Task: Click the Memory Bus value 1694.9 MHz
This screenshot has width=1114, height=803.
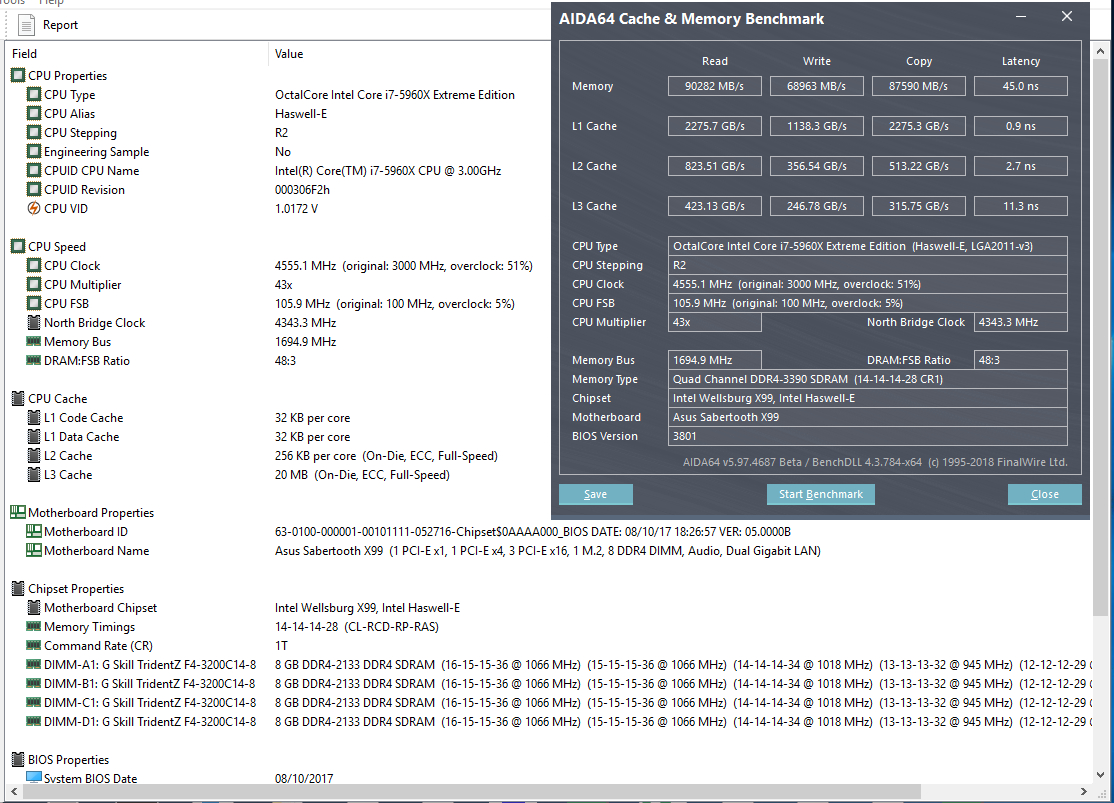Action: [x=305, y=342]
